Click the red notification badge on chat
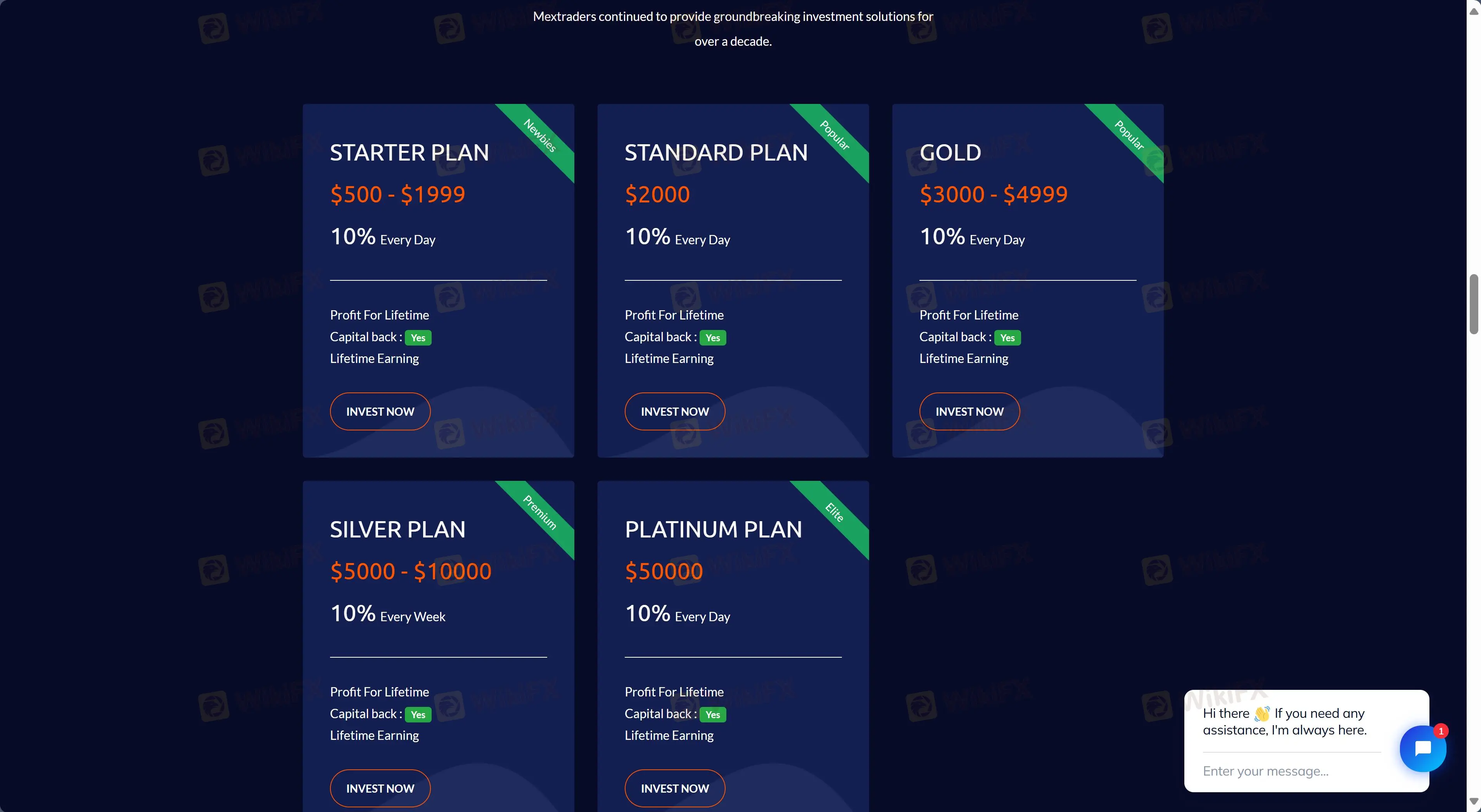 1441,731
